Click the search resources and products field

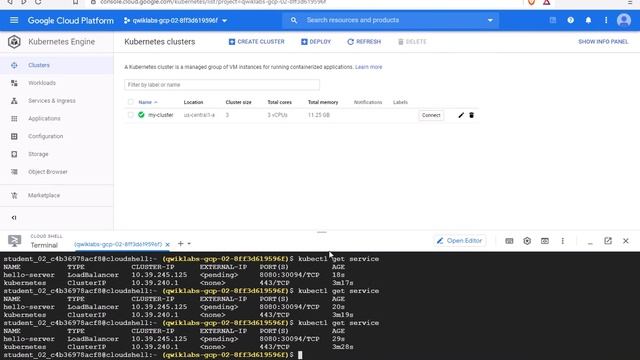click(x=390, y=20)
